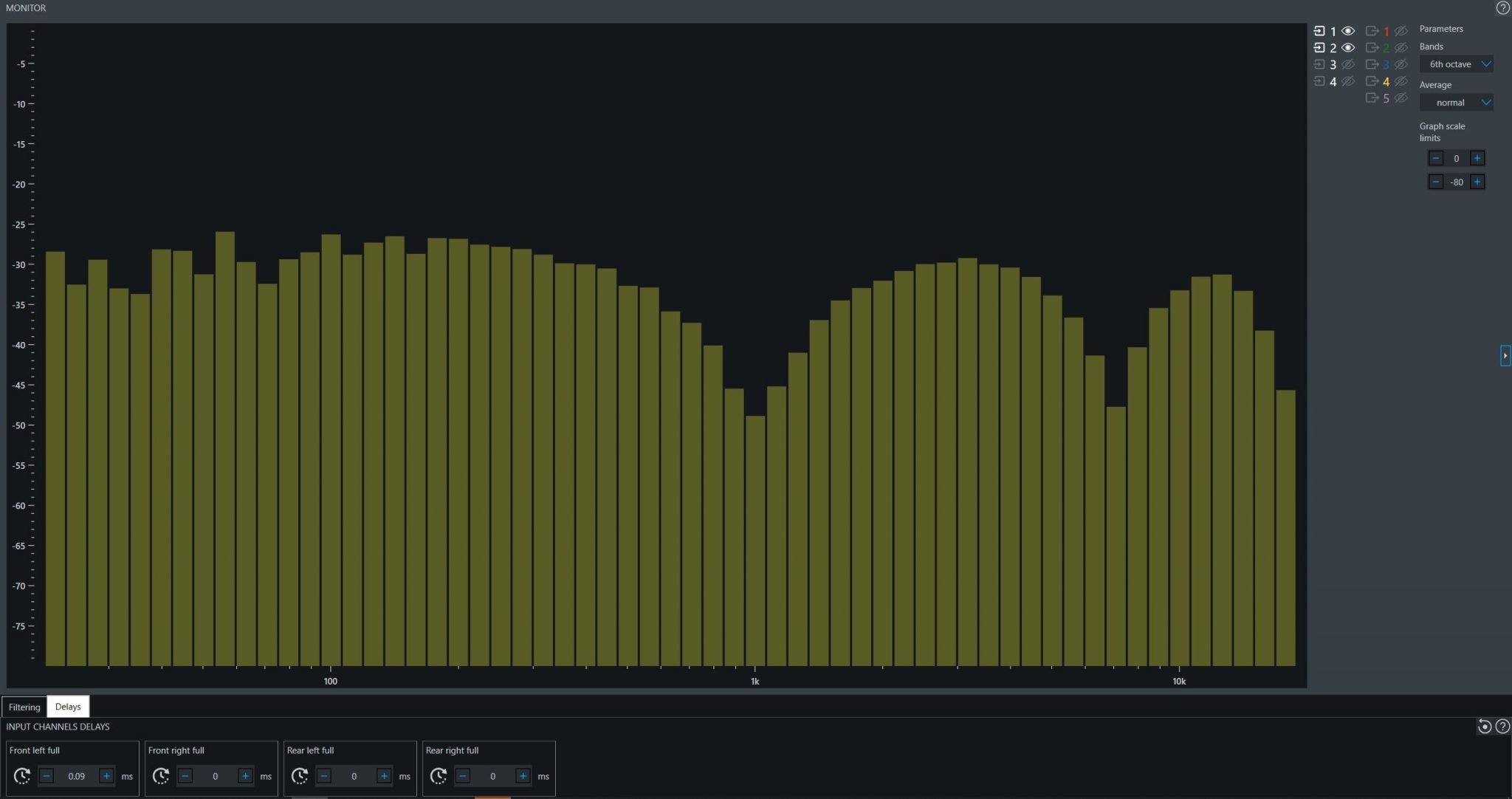The width and height of the screenshot is (1512, 799).
Task: Open Monitor help question mark icon
Action: (1502, 8)
